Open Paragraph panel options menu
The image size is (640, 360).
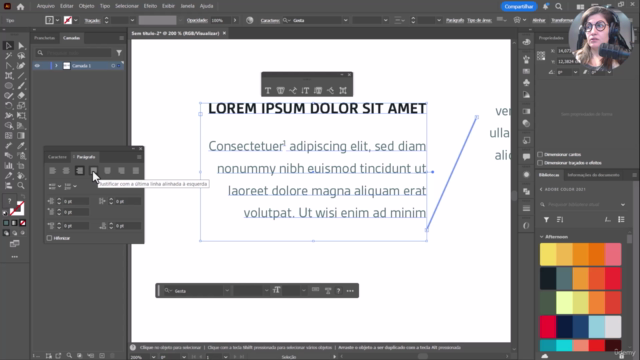pos(139,157)
